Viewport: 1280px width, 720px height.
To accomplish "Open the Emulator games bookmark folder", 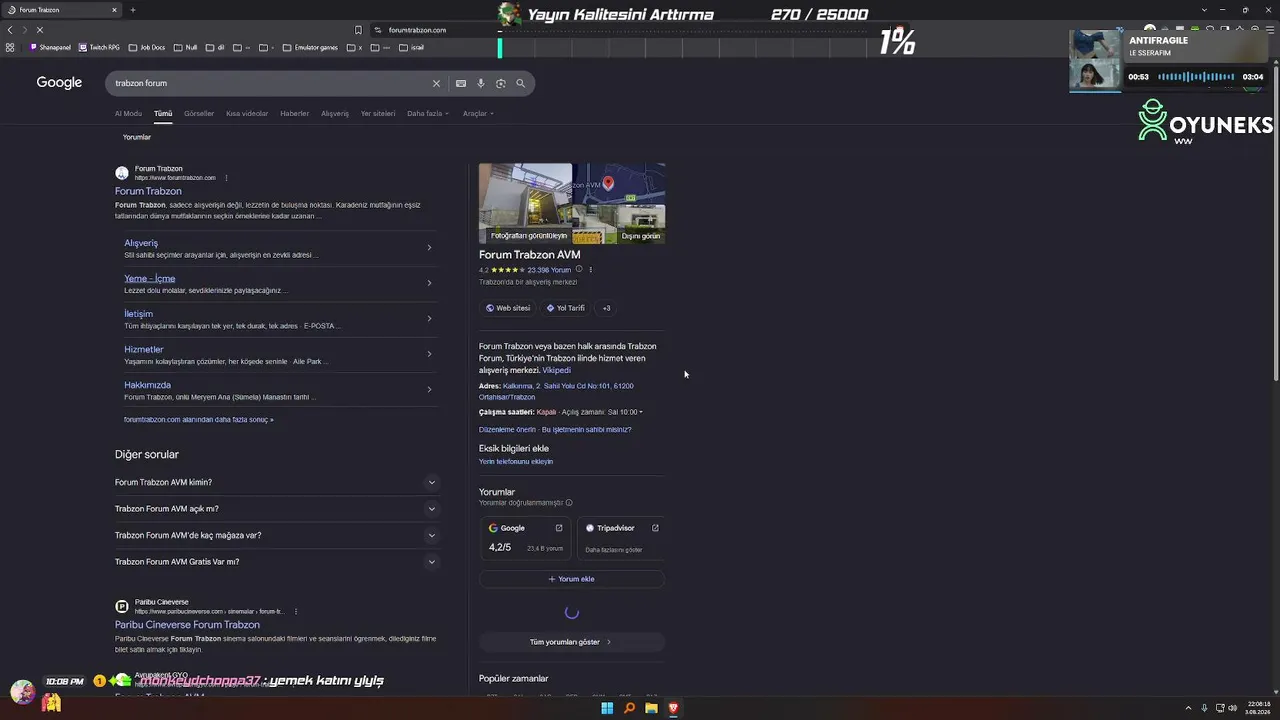I will click(x=310, y=47).
